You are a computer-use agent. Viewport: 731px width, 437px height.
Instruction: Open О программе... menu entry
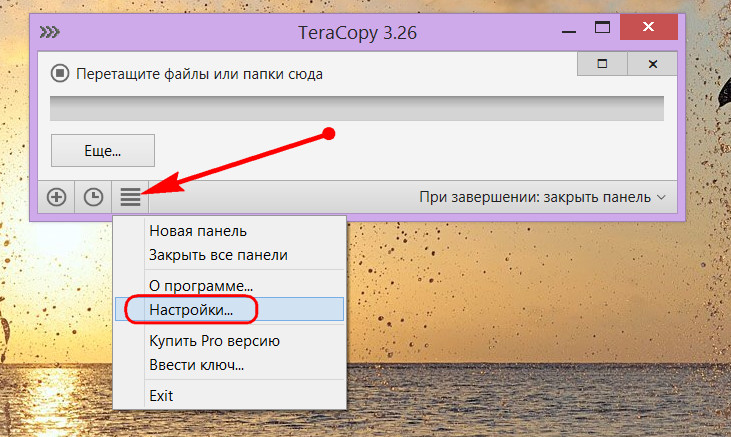point(229,285)
